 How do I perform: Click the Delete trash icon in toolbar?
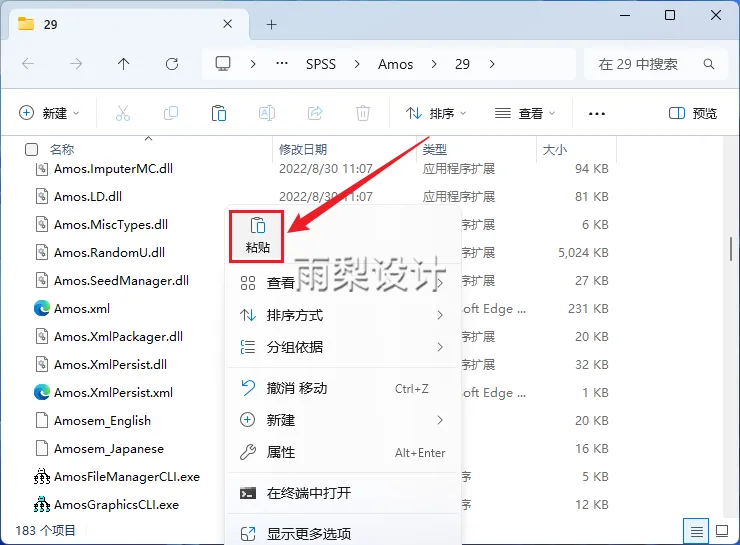pos(362,113)
